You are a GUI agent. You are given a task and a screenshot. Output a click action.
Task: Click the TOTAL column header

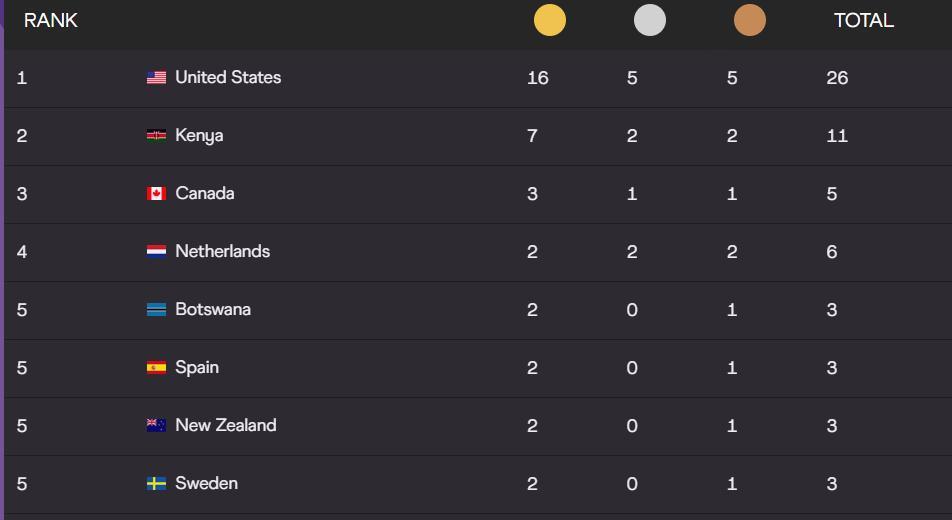click(x=863, y=20)
